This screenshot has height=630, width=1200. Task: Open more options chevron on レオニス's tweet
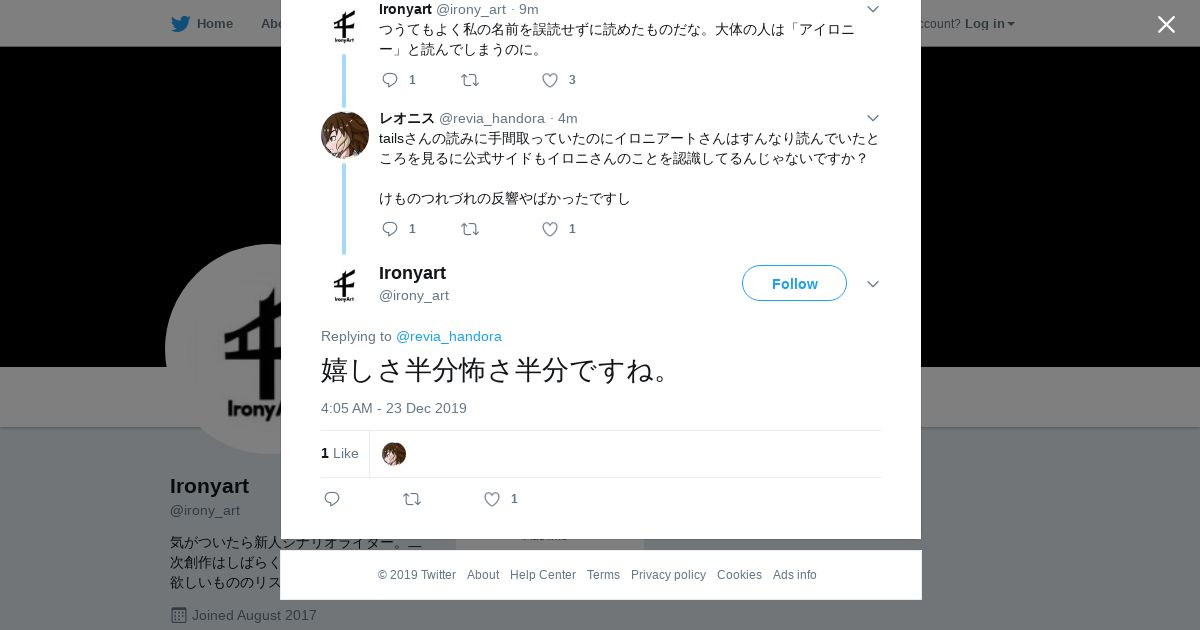point(872,118)
